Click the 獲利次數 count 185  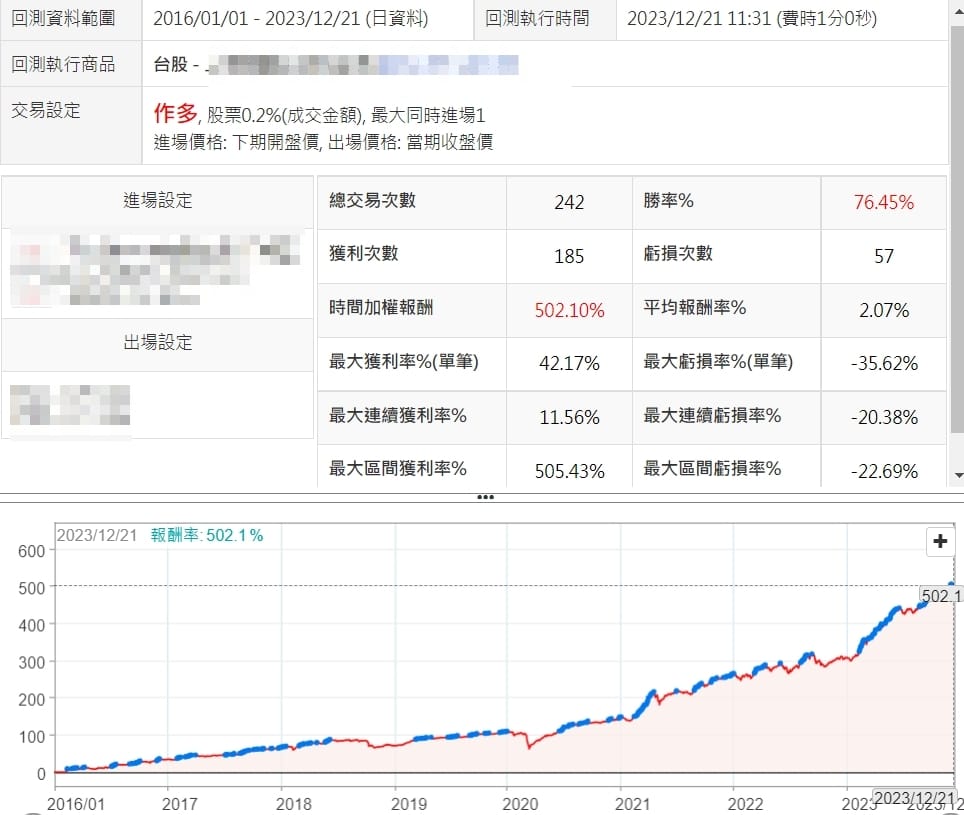[569, 256]
